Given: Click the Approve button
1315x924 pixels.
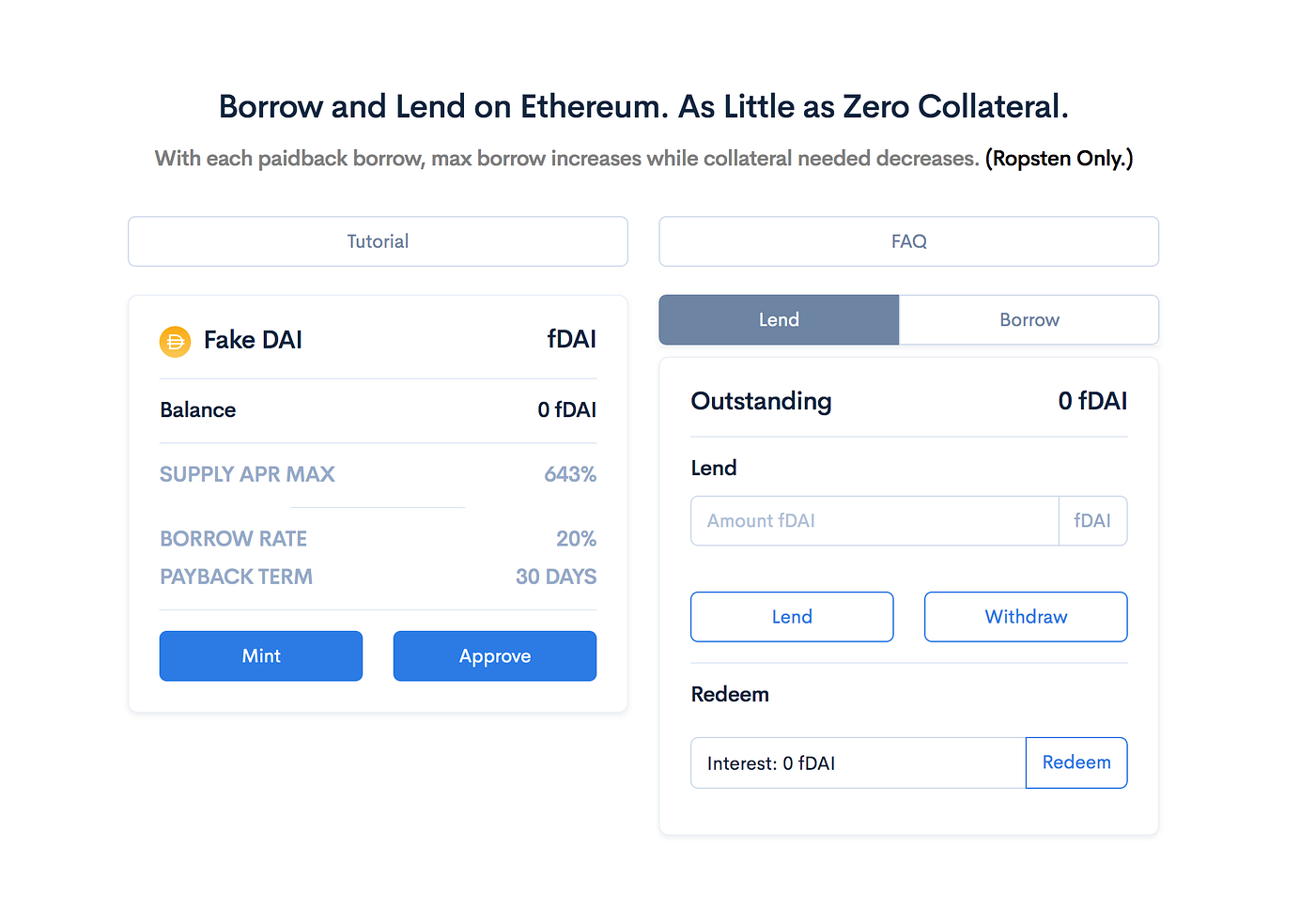Looking at the screenshot, I should pyautogui.click(x=494, y=655).
